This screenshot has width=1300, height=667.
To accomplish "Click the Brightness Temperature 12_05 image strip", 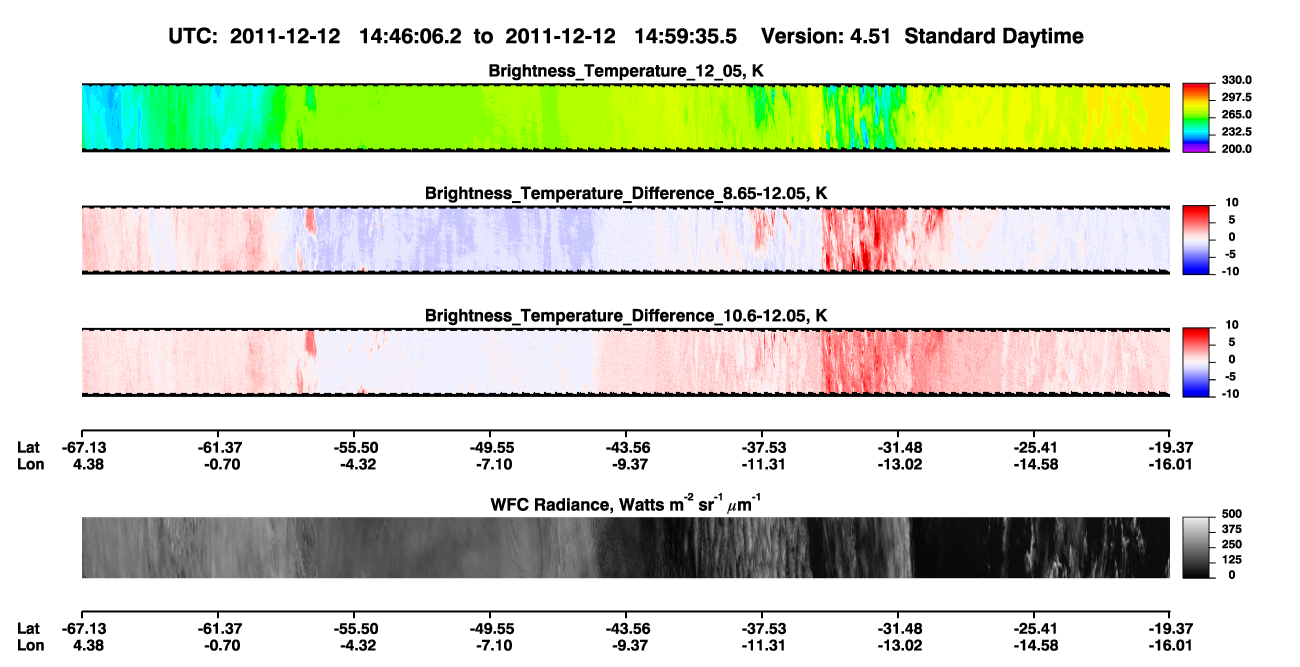I will click(625, 117).
